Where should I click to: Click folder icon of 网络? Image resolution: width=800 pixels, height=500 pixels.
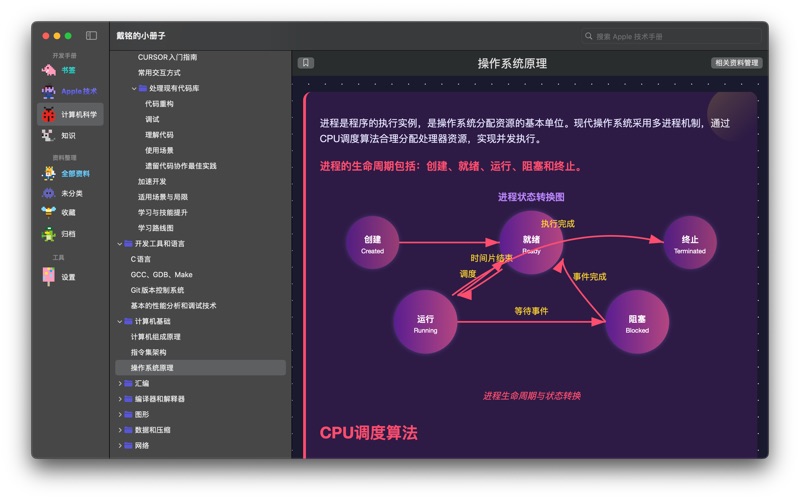[129, 445]
